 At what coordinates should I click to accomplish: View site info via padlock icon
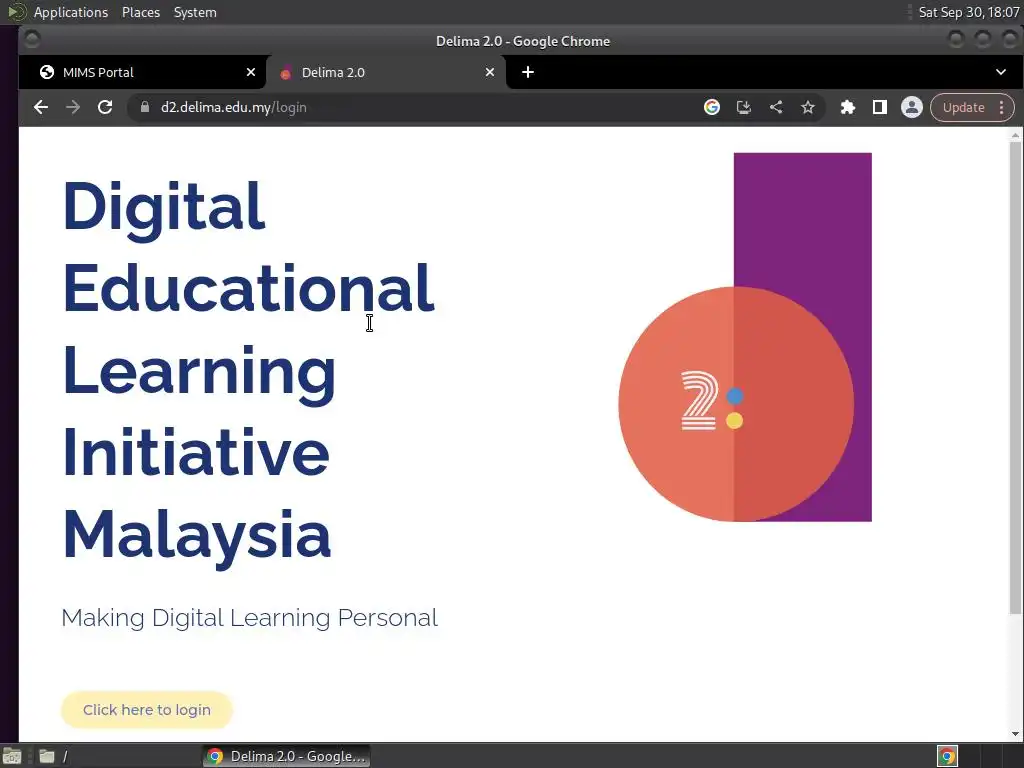tap(145, 107)
